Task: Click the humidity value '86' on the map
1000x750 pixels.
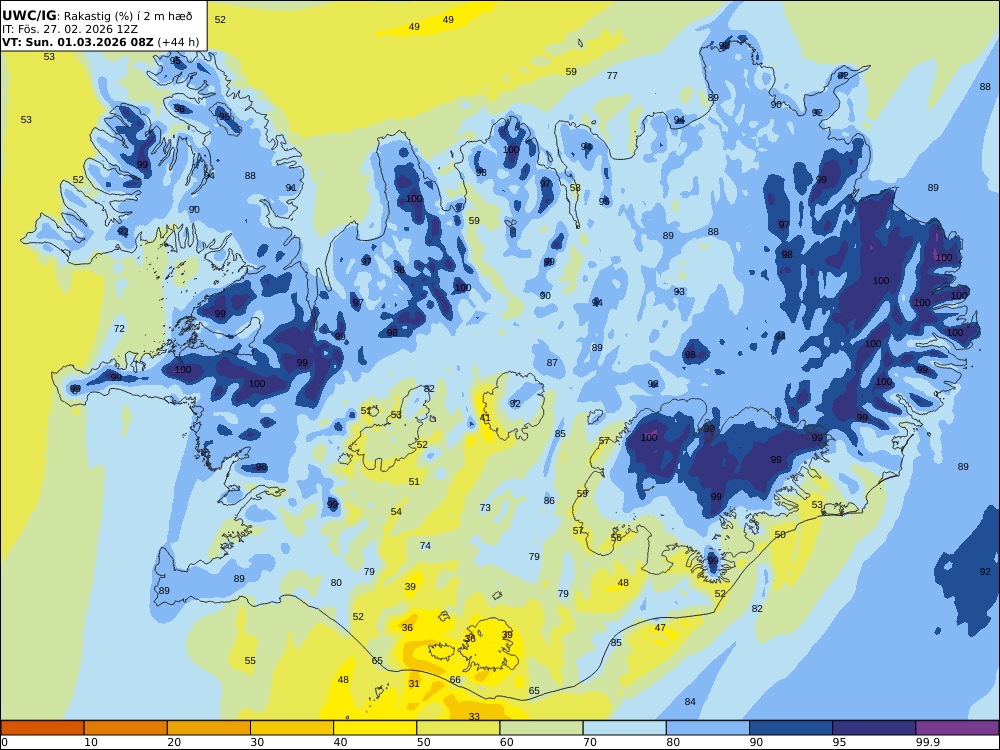Action: (x=549, y=501)
